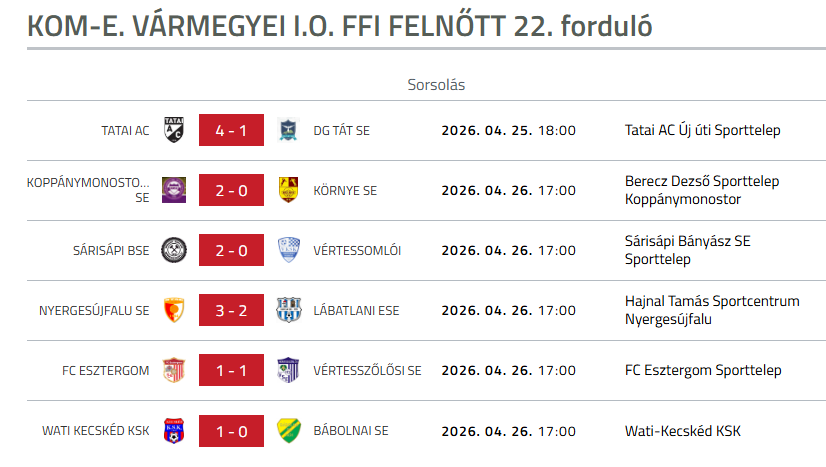This screenshot has height=467, width=826.
Task: Open the 3 - 2 match result
Action: pos(231,310)
